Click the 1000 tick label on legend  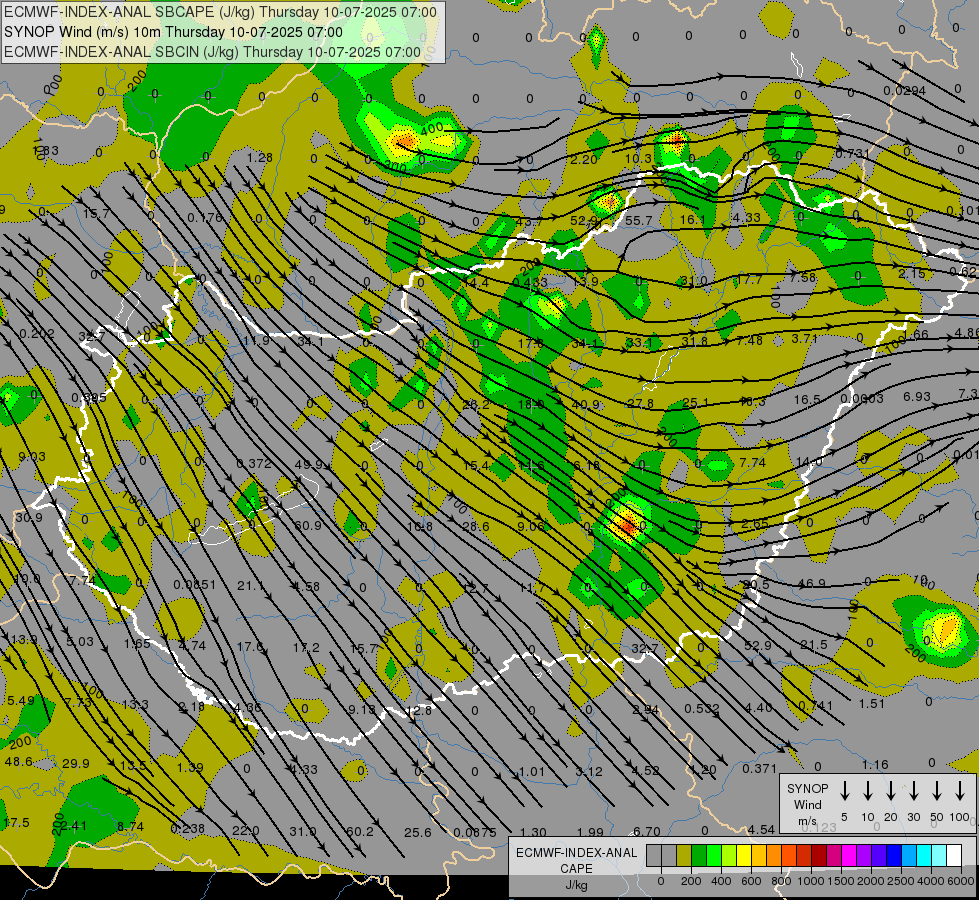[810, 881]
